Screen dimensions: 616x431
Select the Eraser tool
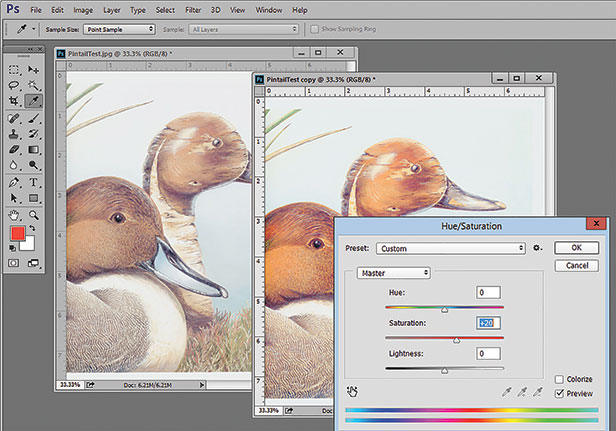point(14,150)
